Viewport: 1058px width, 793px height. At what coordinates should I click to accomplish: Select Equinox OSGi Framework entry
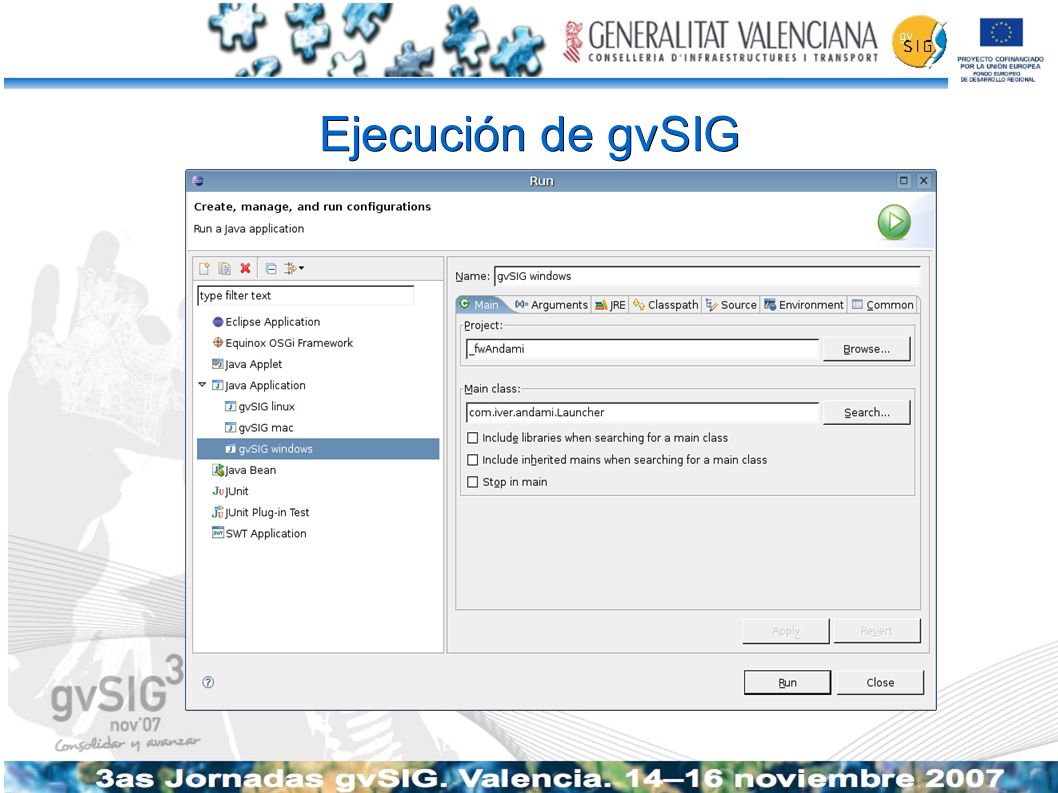tap(282, 343)
